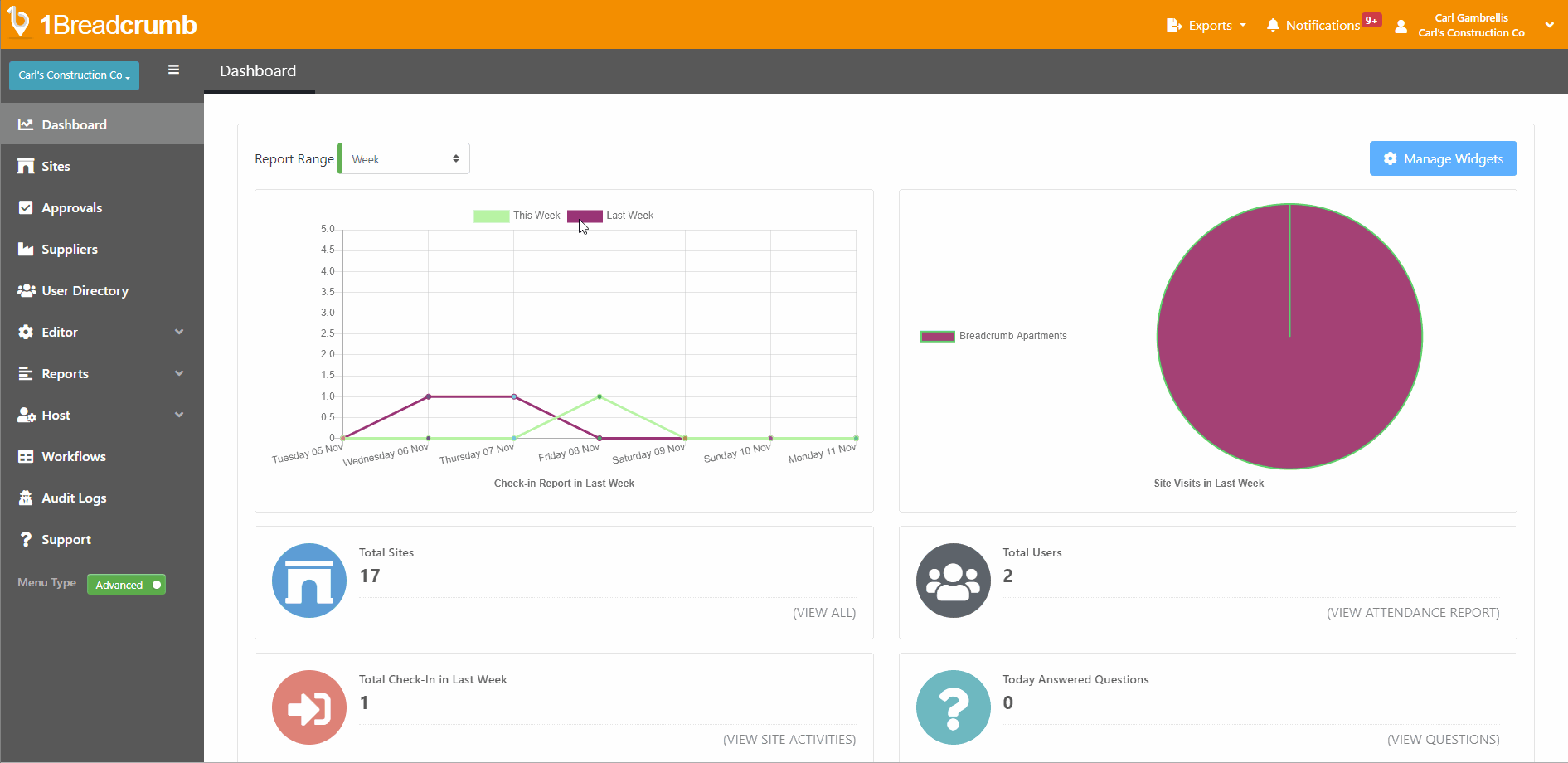This screenshot has width=1568, height=763.
Task: Toggle This Week legend series
Action: [x=517, y=216]
